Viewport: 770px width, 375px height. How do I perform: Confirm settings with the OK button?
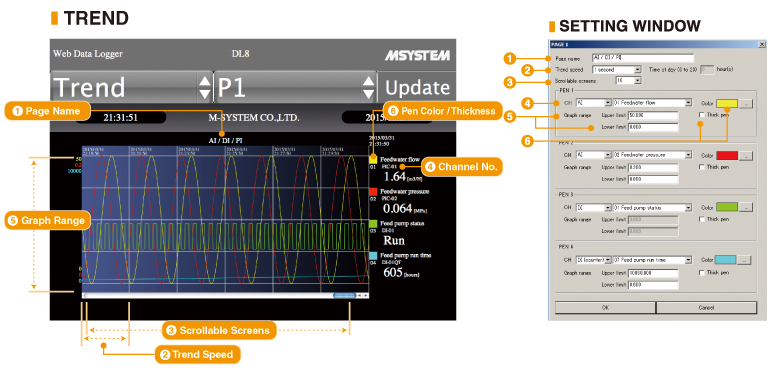pos(605,308)
